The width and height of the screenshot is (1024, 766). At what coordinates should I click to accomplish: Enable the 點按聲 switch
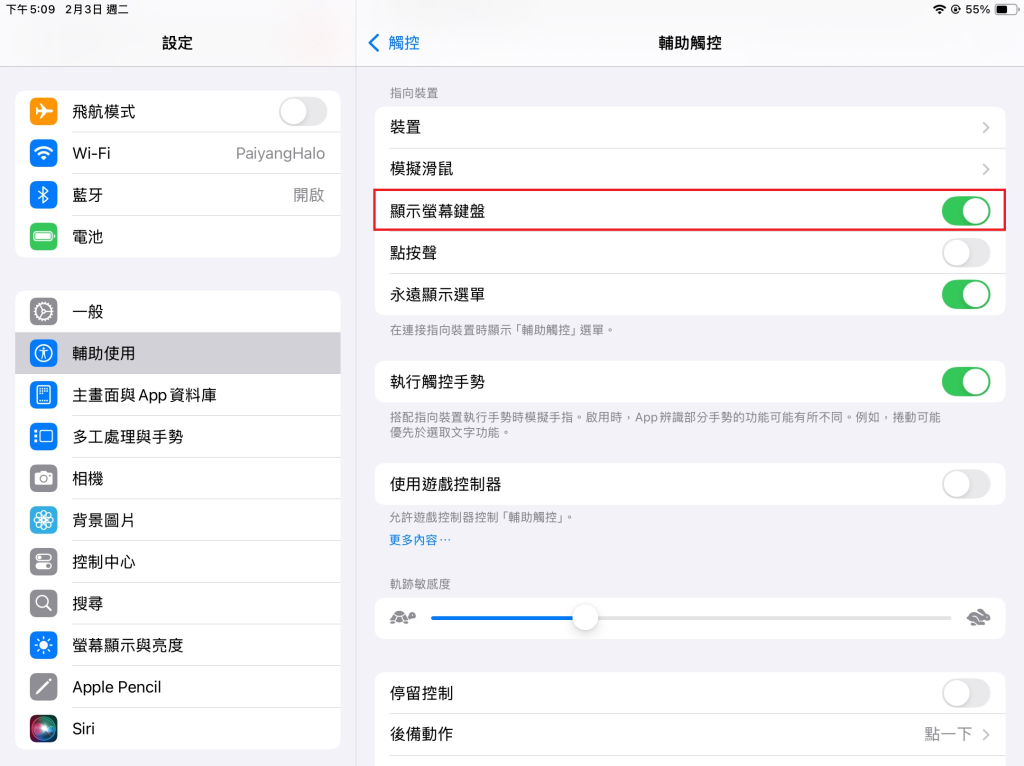[x=965, y=253]
